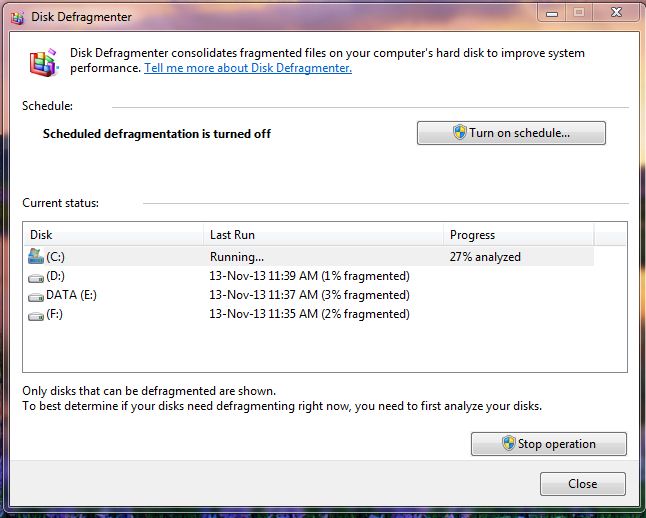The image size is (646, 518).
Task: Sort list by the Disk column header
Action: tap(113, 234)
